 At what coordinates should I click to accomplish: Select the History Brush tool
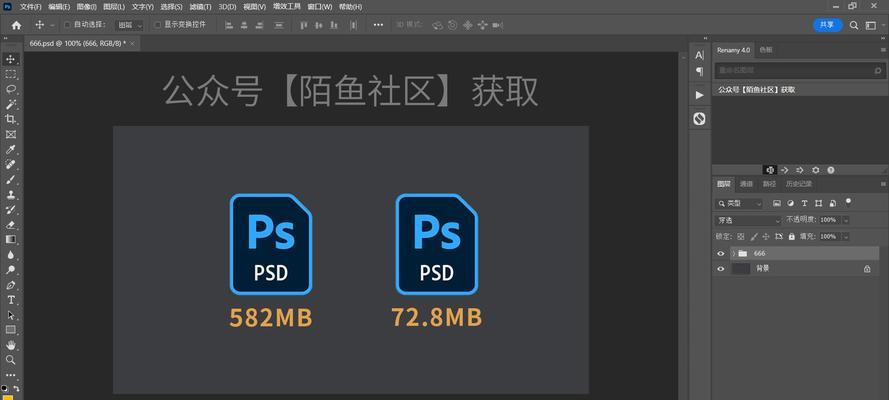11,210
